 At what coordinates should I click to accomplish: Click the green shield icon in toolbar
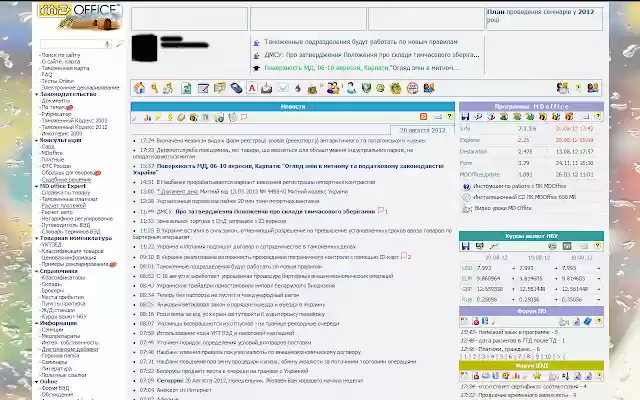click(x=366, y=88)
